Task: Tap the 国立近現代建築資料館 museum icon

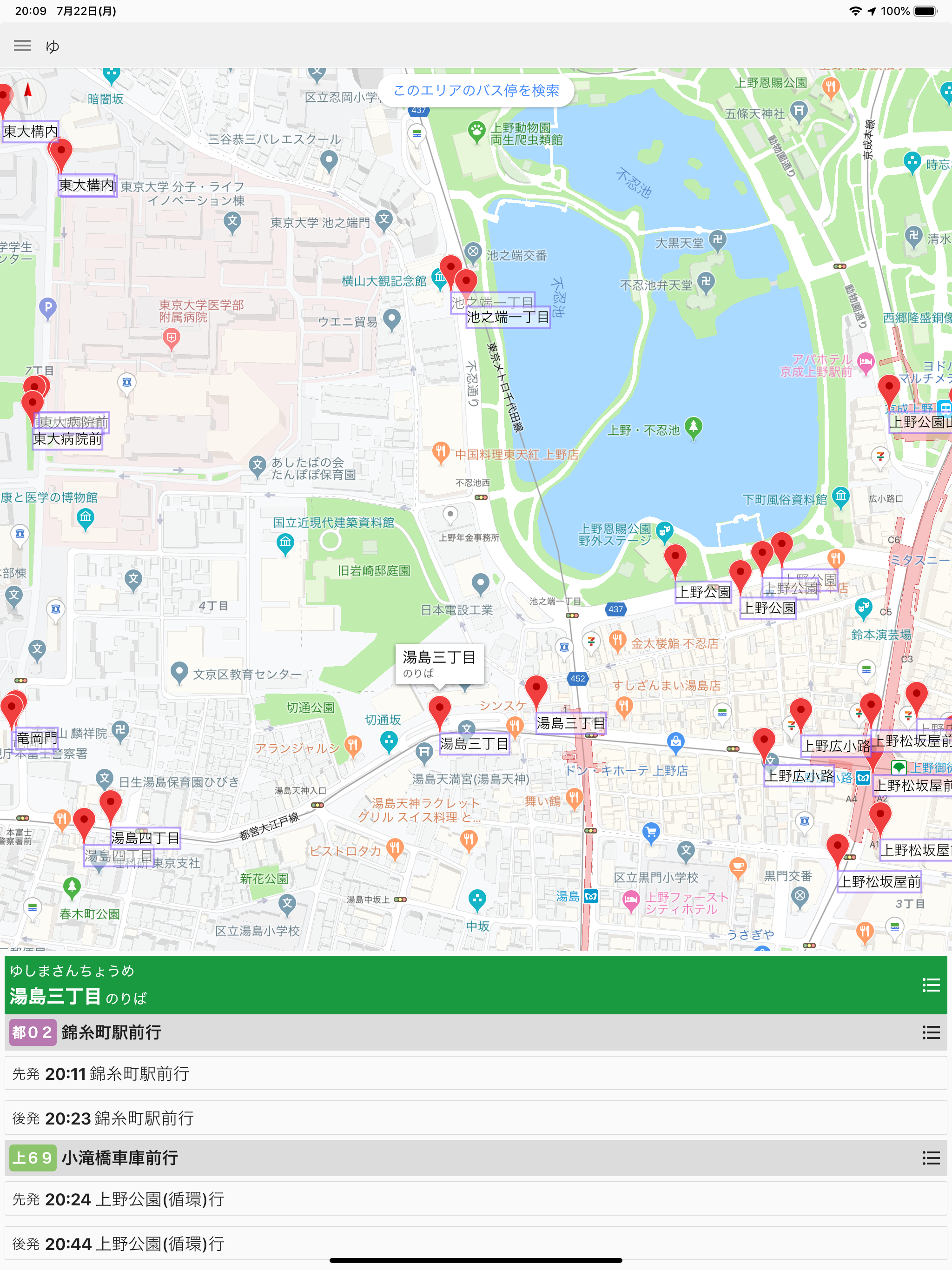Action: [285, 543]
